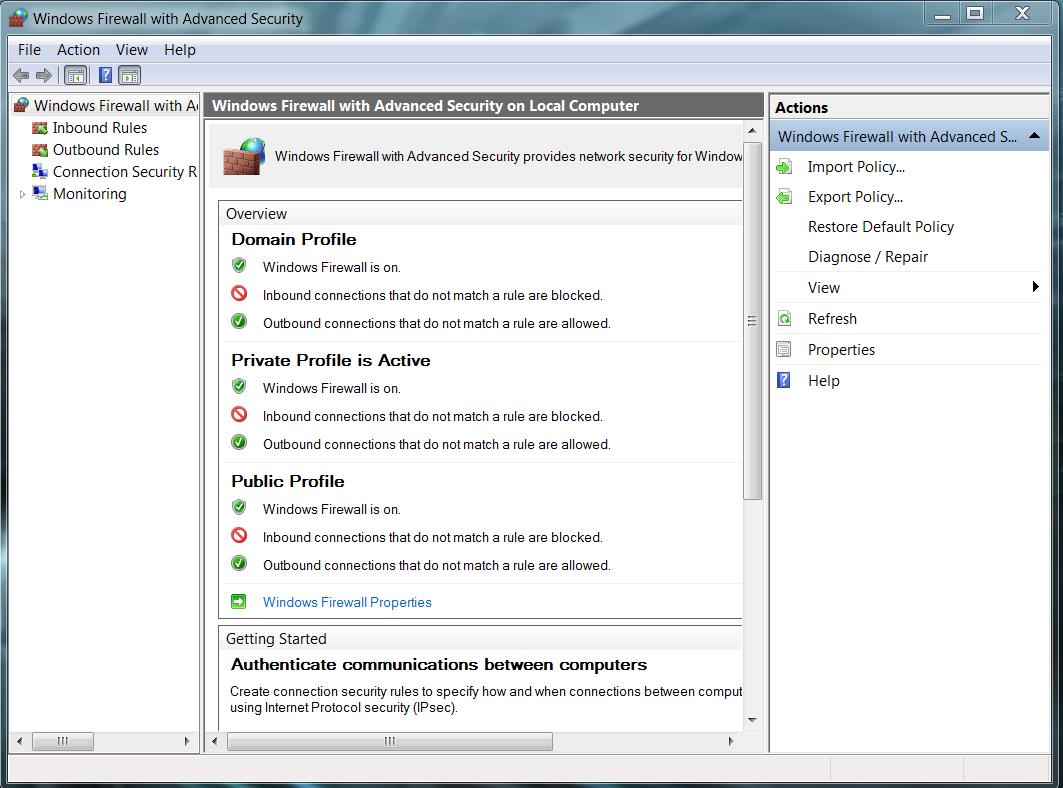Click the center pane scroll up arrow
This screenshot has height=788, width=1063.
(752, 130)
